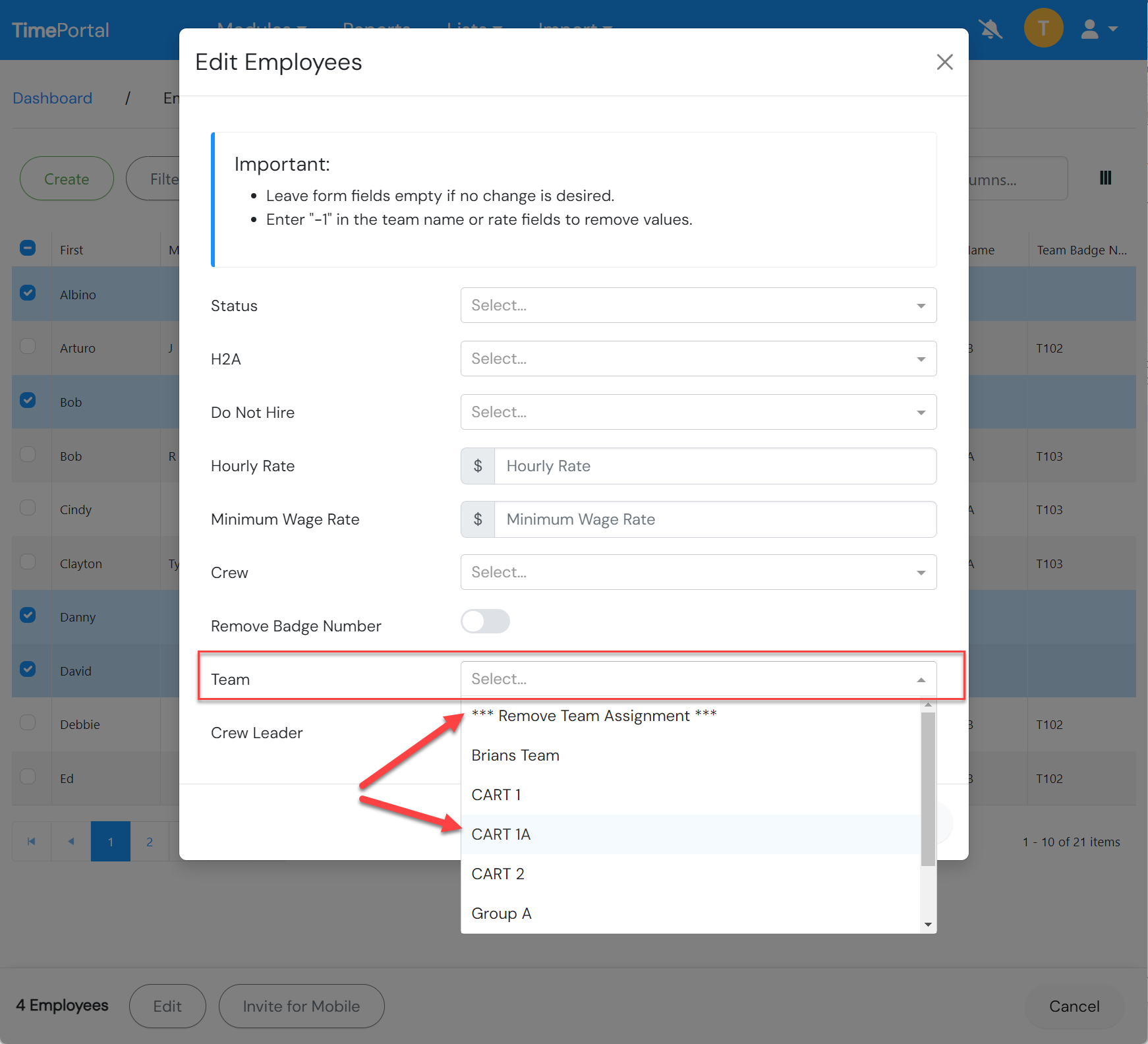Click the Hourly Rate input field
1148x1044 pixels.
[x=714, y=466]
